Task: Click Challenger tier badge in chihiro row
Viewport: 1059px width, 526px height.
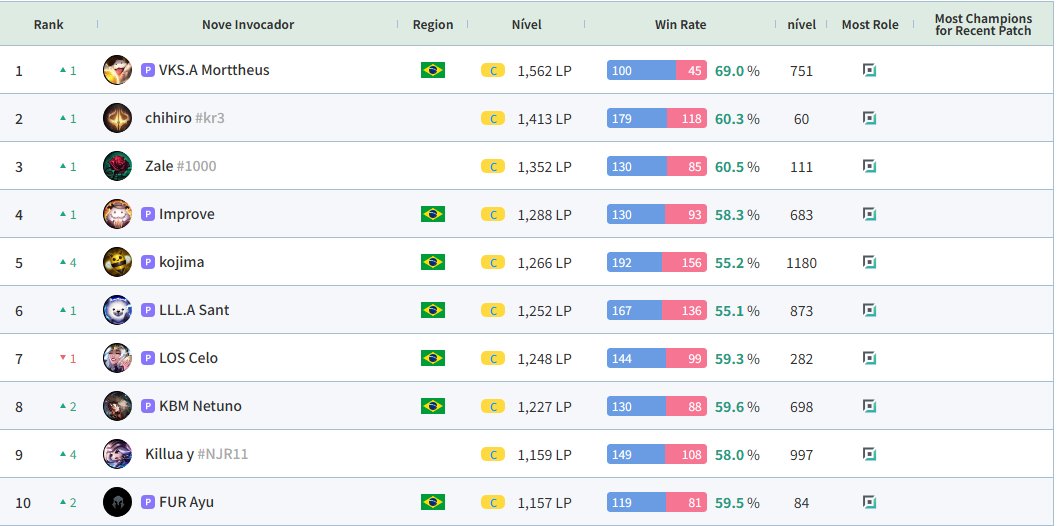Action: [493, 118]
